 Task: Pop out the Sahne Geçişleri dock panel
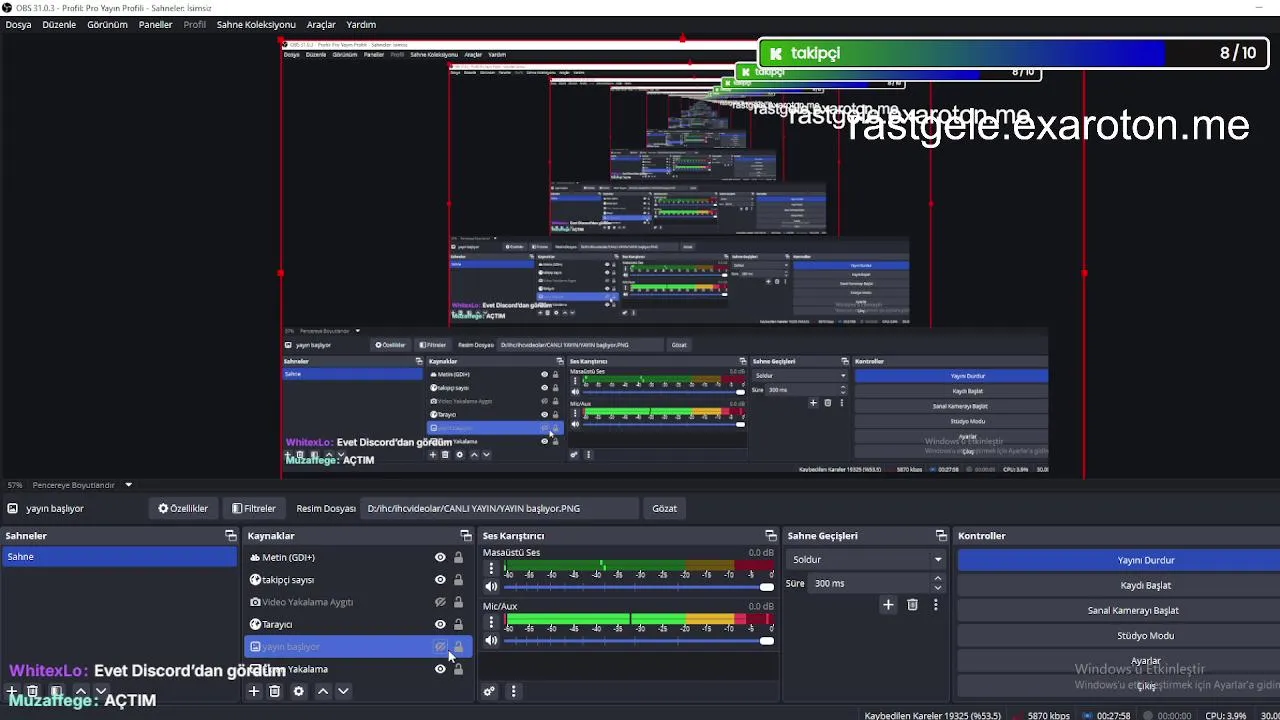(x=941, y=536)
